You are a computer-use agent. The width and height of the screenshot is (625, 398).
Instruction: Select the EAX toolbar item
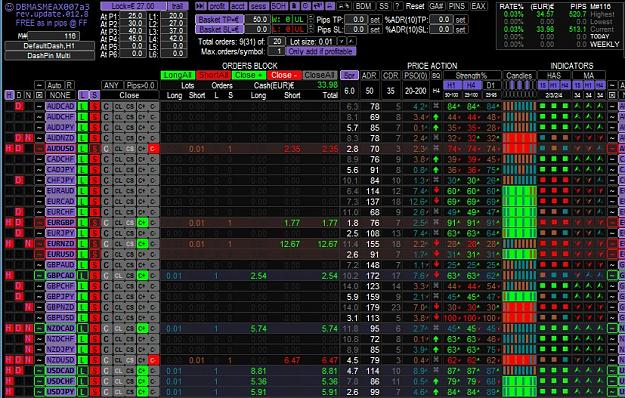coord(478,6)
